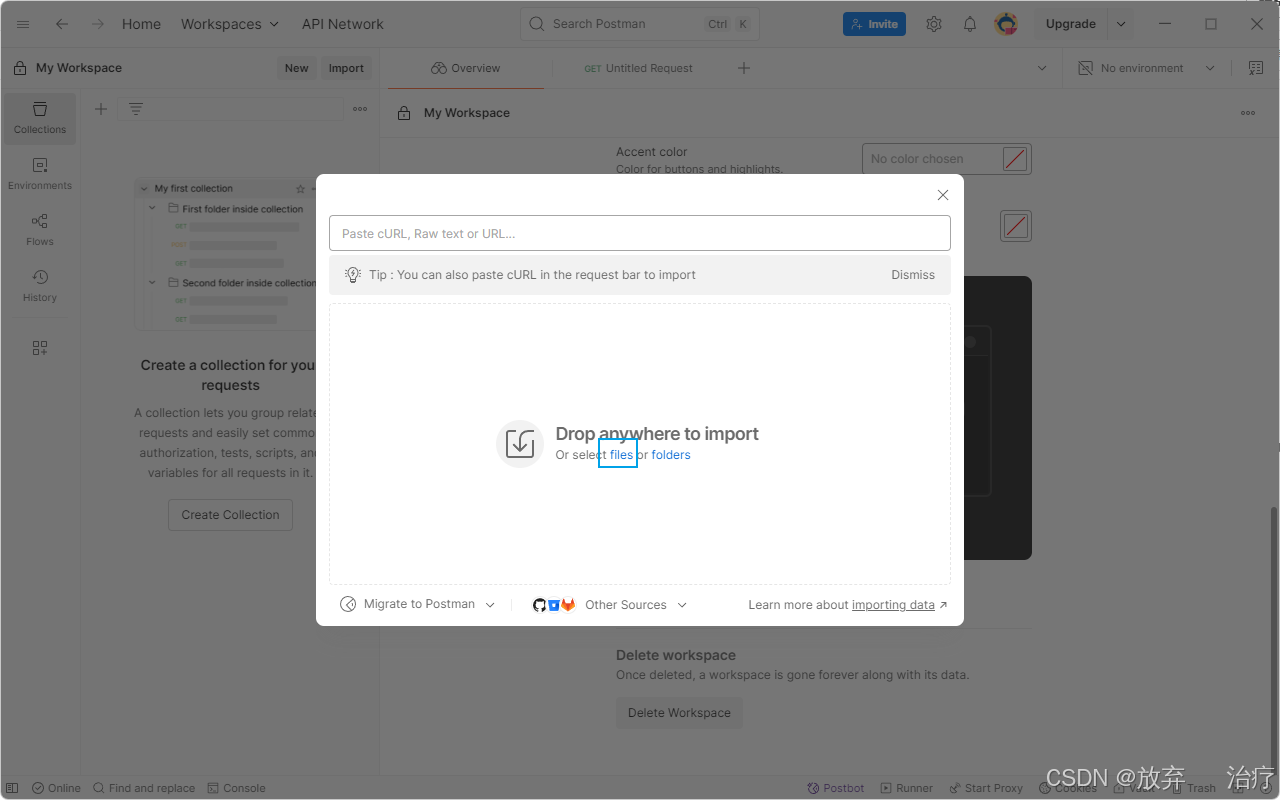Click the second slashed color swatch
The height and width of the screenshot is (800, 1280).
(1016, 226)
